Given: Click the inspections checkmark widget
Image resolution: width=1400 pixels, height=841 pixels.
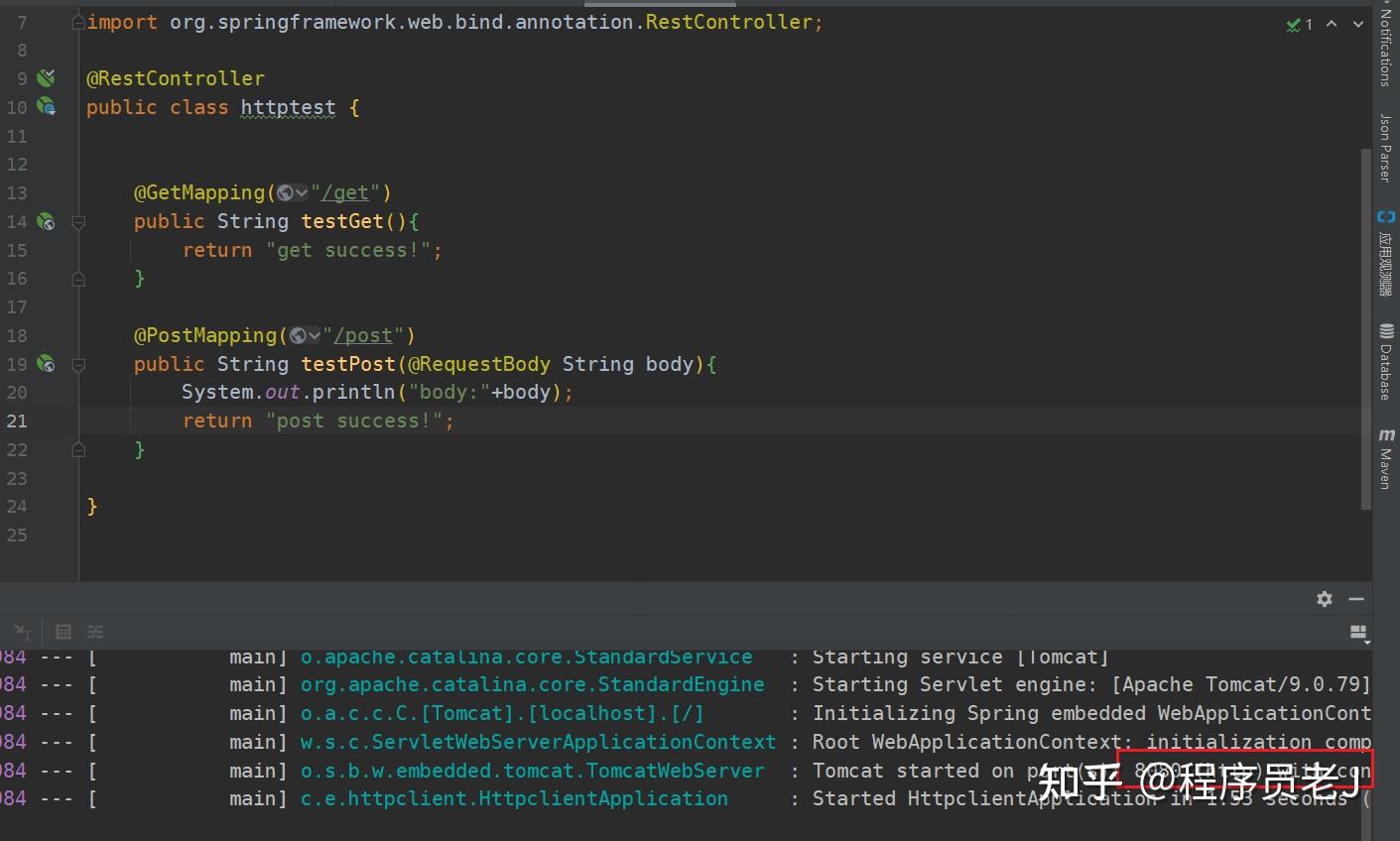Looking at the screenshot, I should (x=1297, y=24).
